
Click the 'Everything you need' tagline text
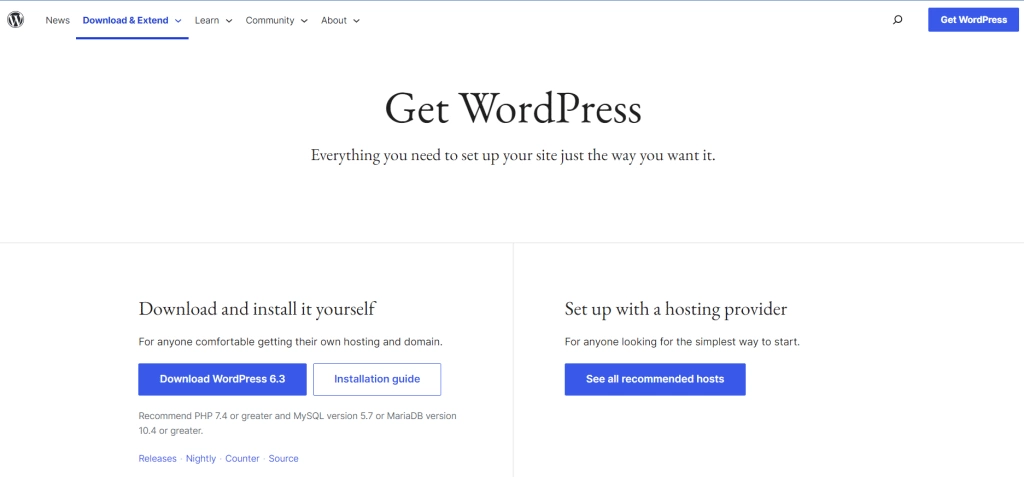click(513, 156)
